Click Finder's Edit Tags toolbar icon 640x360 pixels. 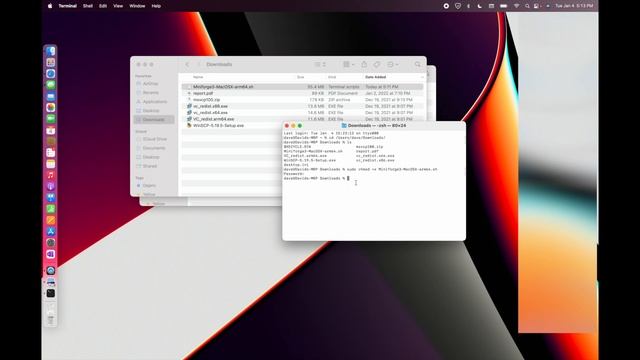tap(377, 64)
